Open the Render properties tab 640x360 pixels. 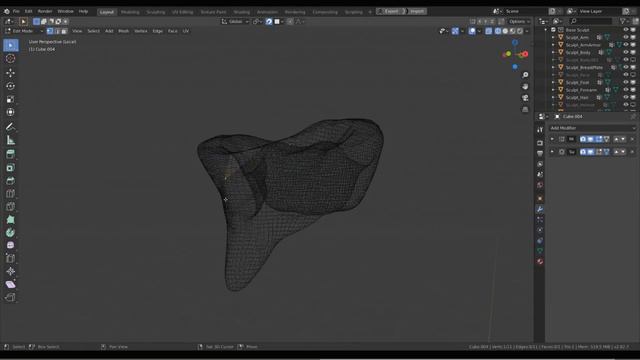540,143
